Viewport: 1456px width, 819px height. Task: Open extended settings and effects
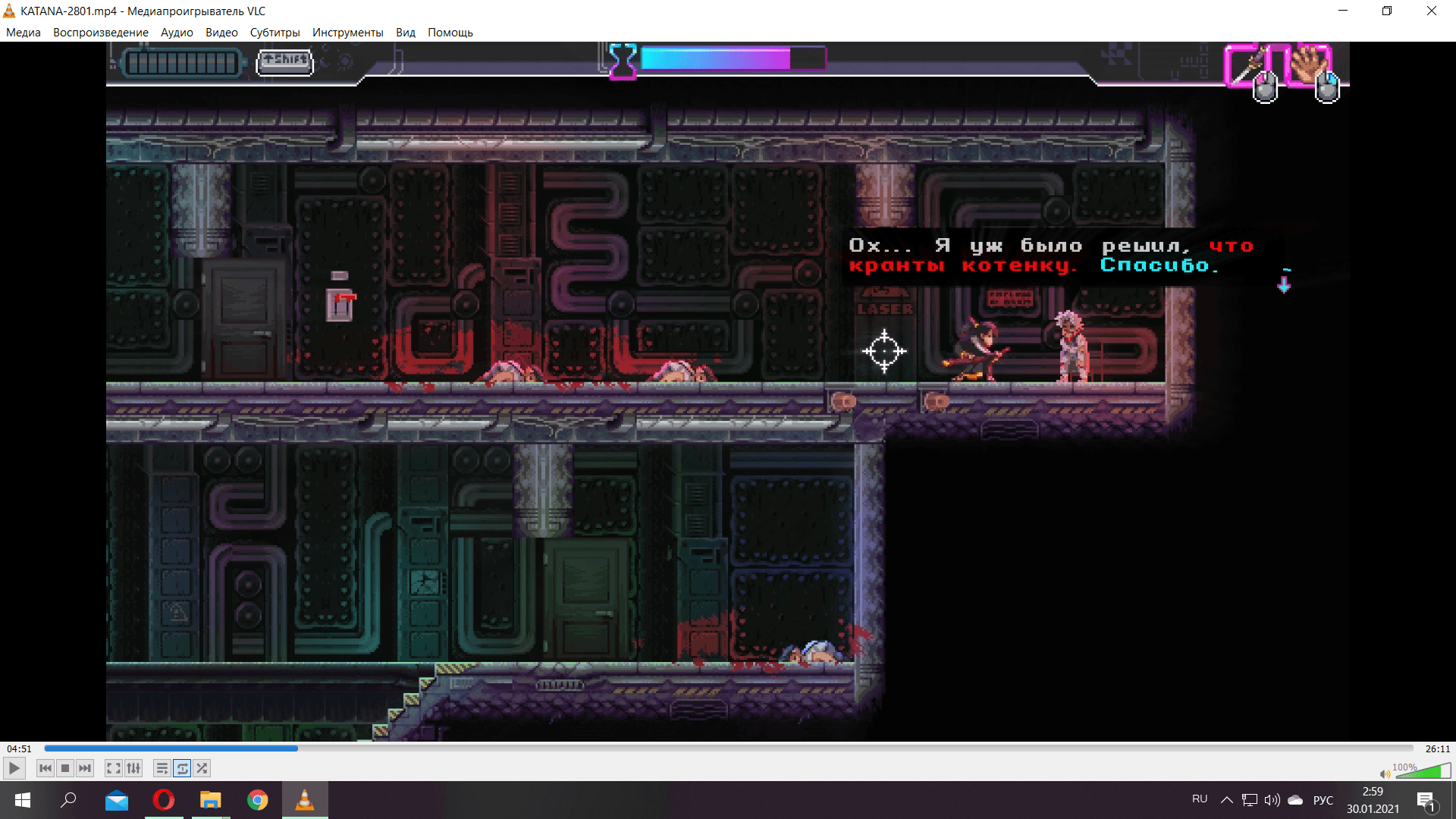point(133,768)
